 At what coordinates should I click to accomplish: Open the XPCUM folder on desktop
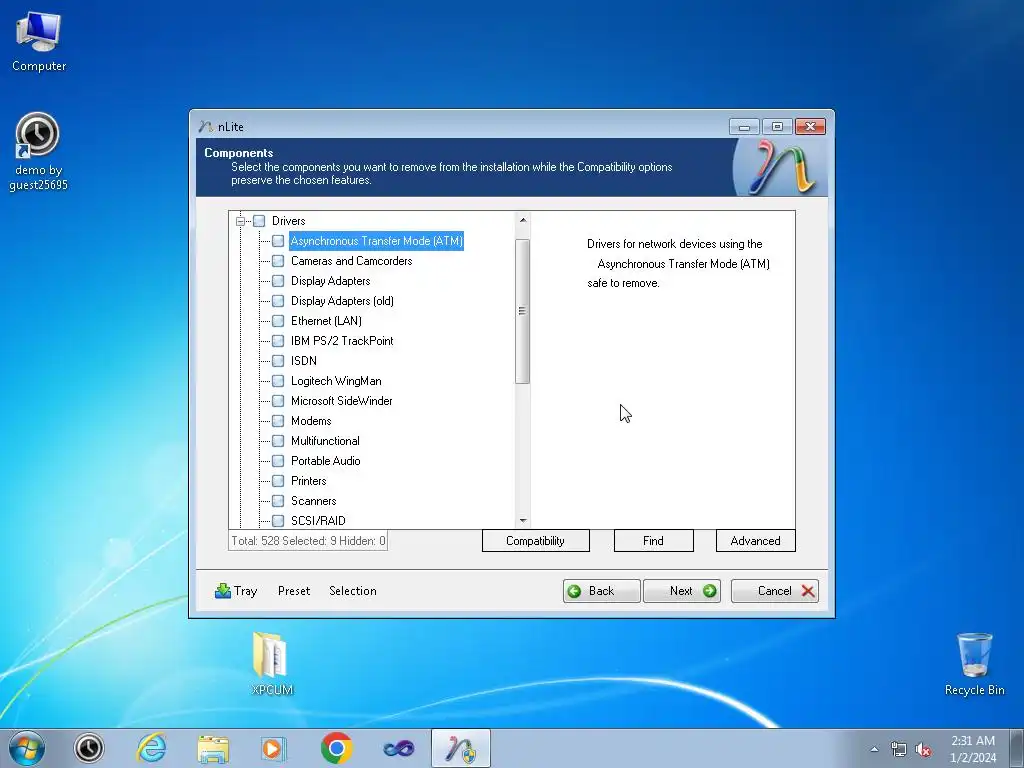[272, 664]
